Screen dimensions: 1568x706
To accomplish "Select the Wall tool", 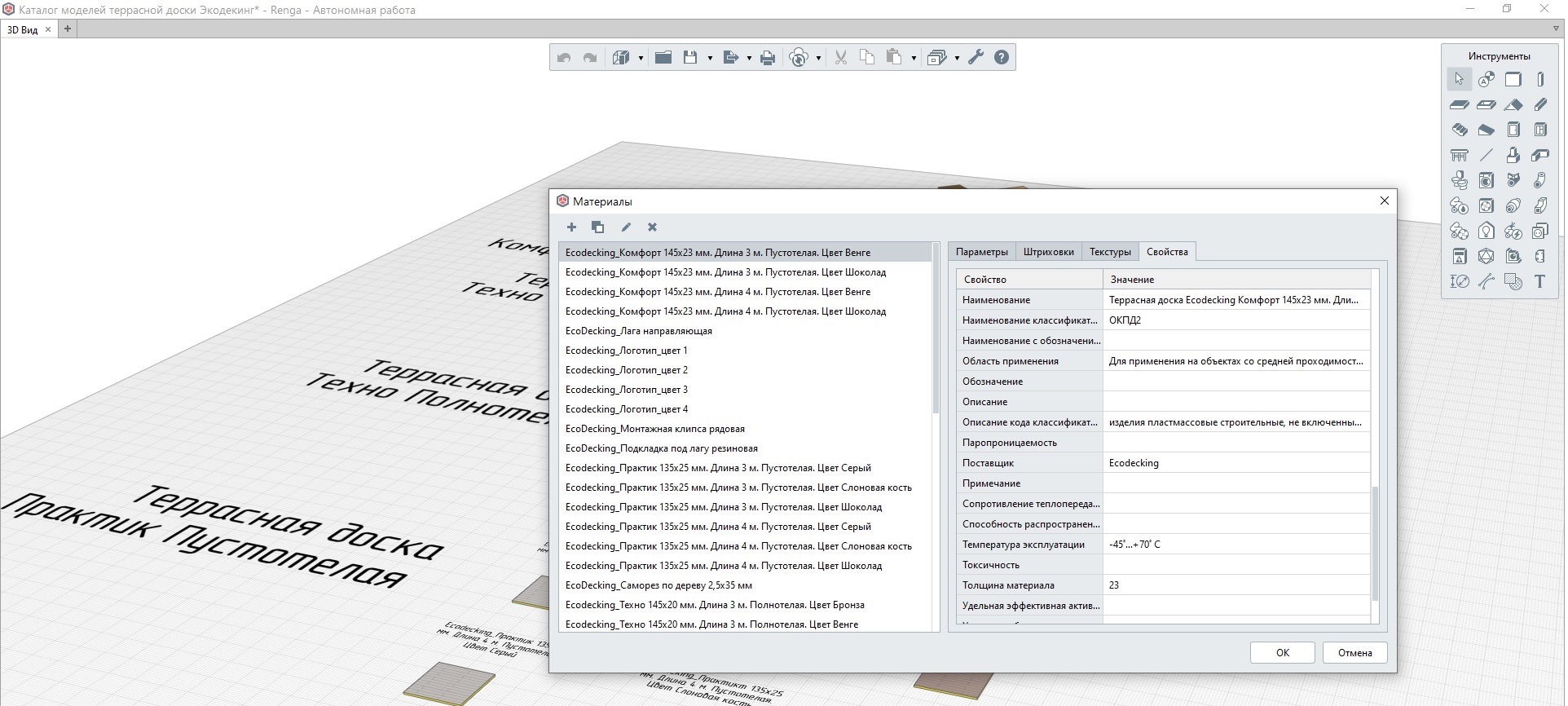I will pos(1513,79).
